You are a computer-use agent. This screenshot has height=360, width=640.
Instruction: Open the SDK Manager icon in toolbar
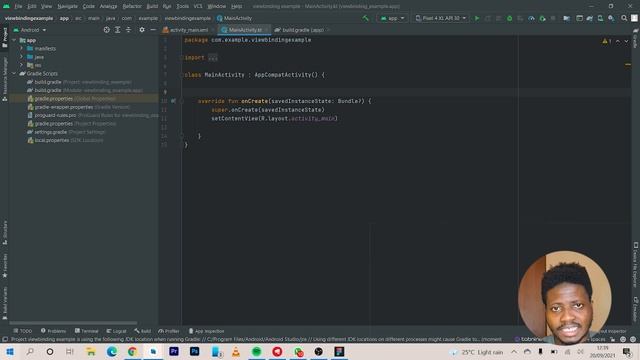[x=611, y=18]
